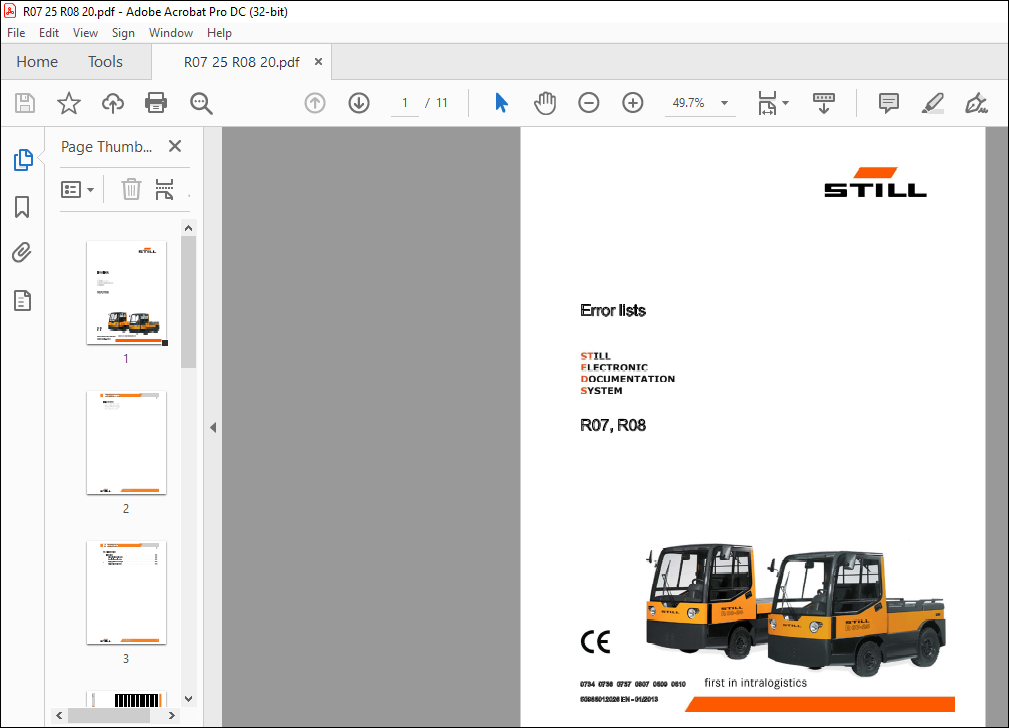The width and height of the screenshot is (1009, 728).
Task: Print the document with the printer icon
Action: (x=156, y=103)
